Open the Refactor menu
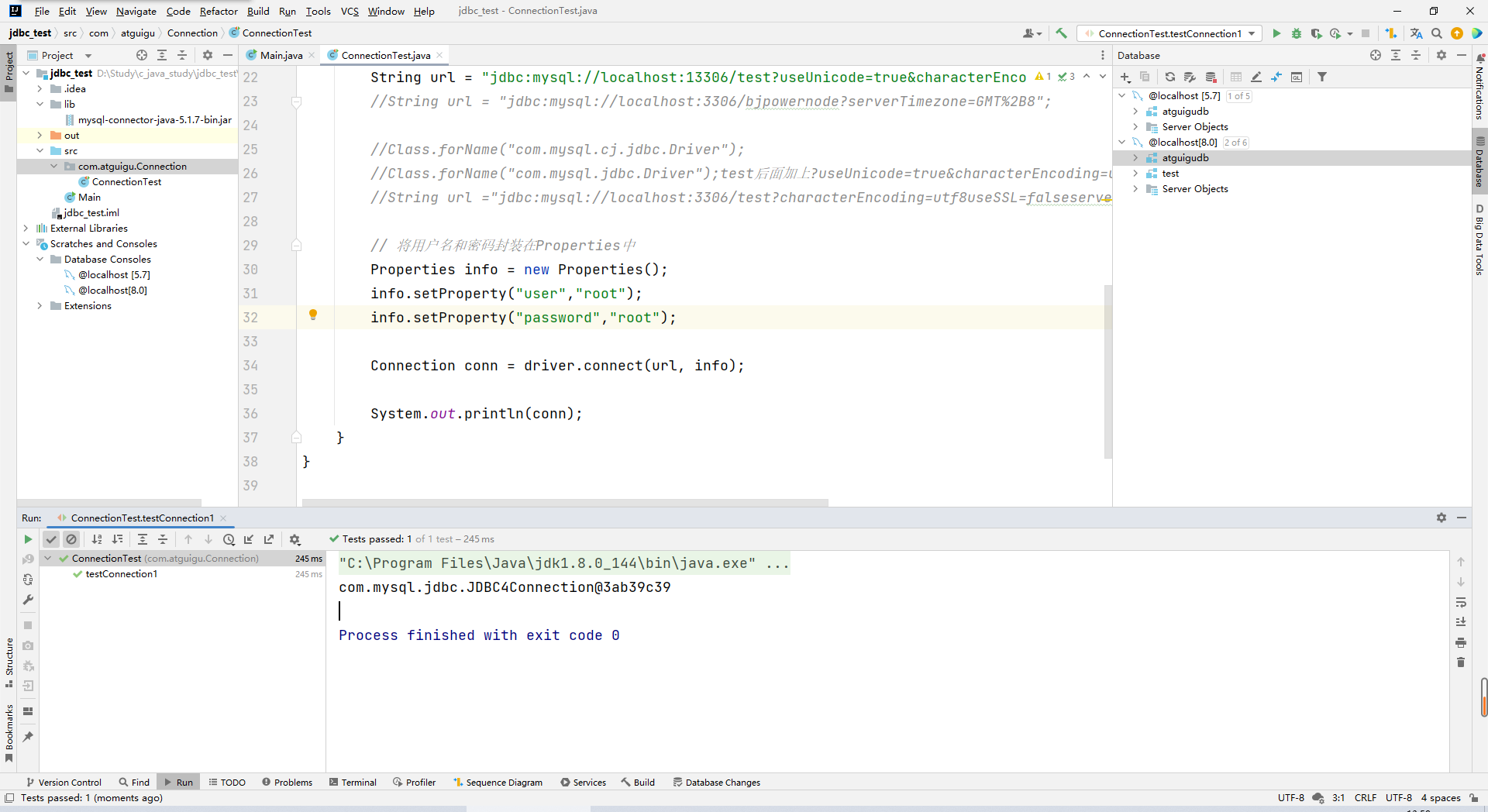This screenshot has width=1488, height=812. 219,11
